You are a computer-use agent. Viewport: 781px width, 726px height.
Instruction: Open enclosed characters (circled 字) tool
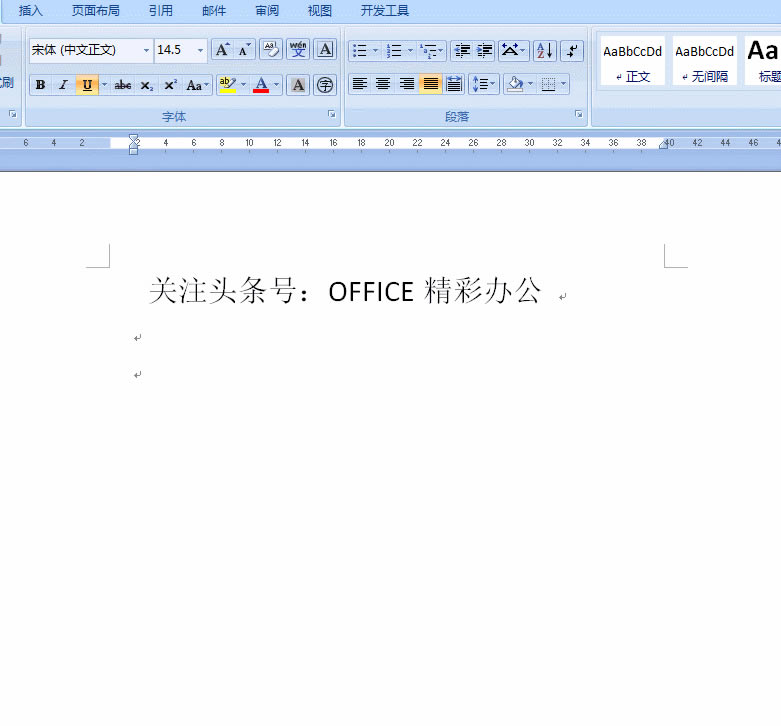click(x=325, y=85)
